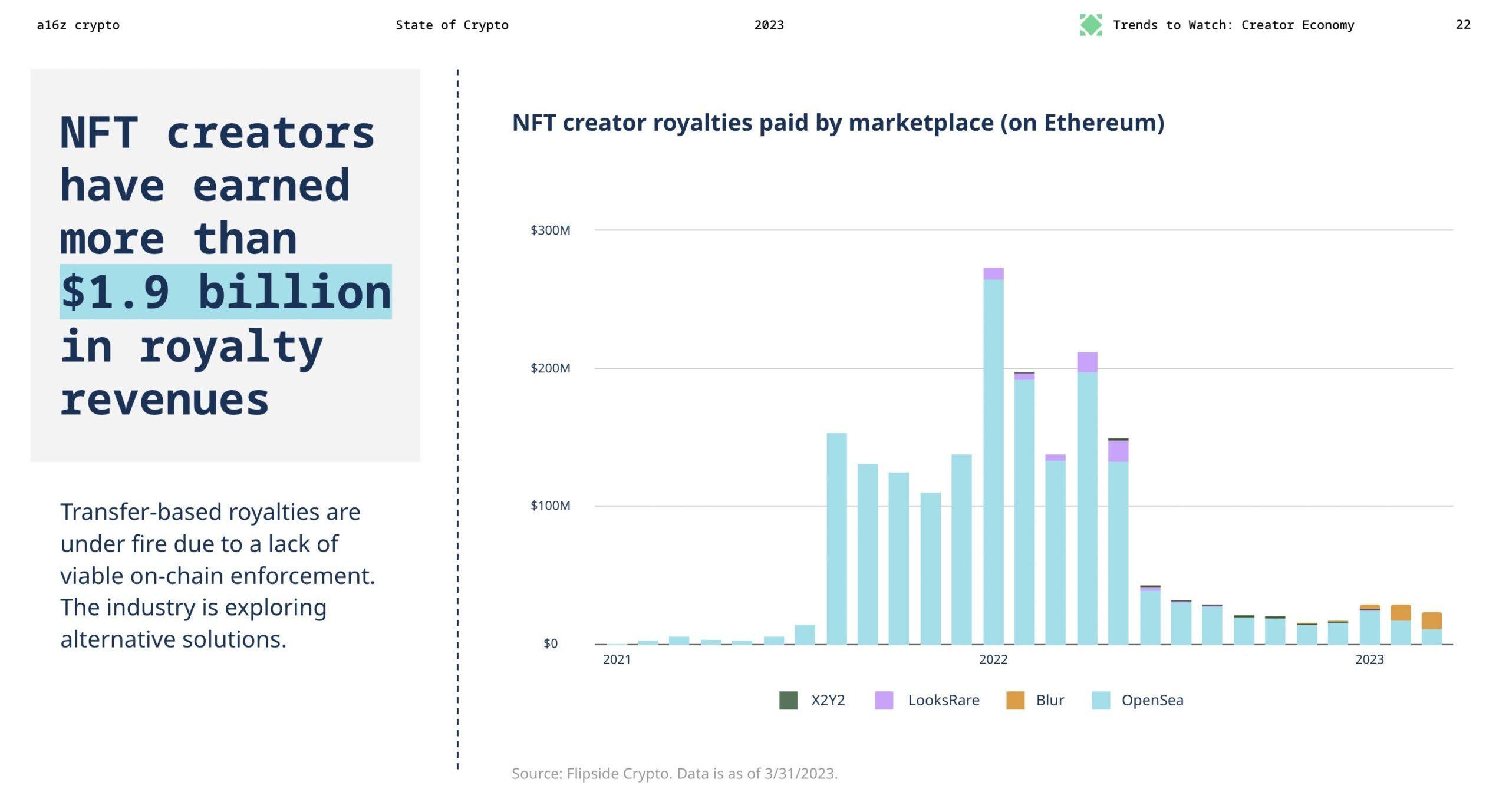1509x812 pixels.
Task: Select the LooksRare legend label
Action: pos(943,700)
